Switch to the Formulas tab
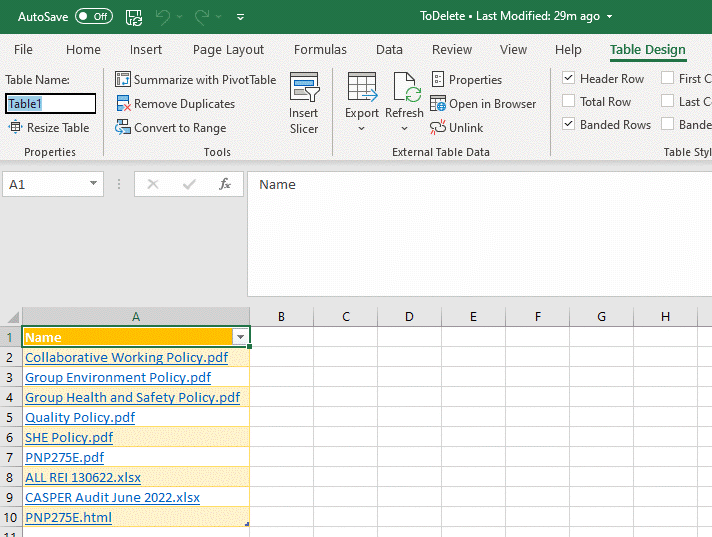The height and width of the screenshot is (537, 712). [320, 50]
